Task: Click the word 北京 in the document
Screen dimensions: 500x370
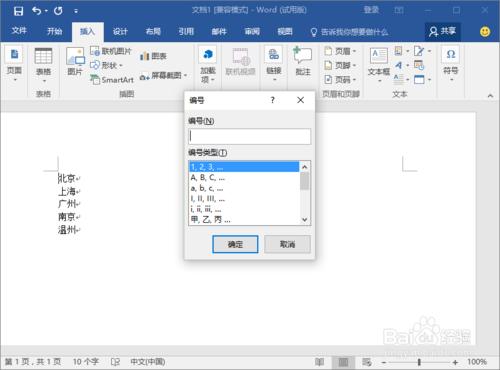Action: tap(67, 178)
